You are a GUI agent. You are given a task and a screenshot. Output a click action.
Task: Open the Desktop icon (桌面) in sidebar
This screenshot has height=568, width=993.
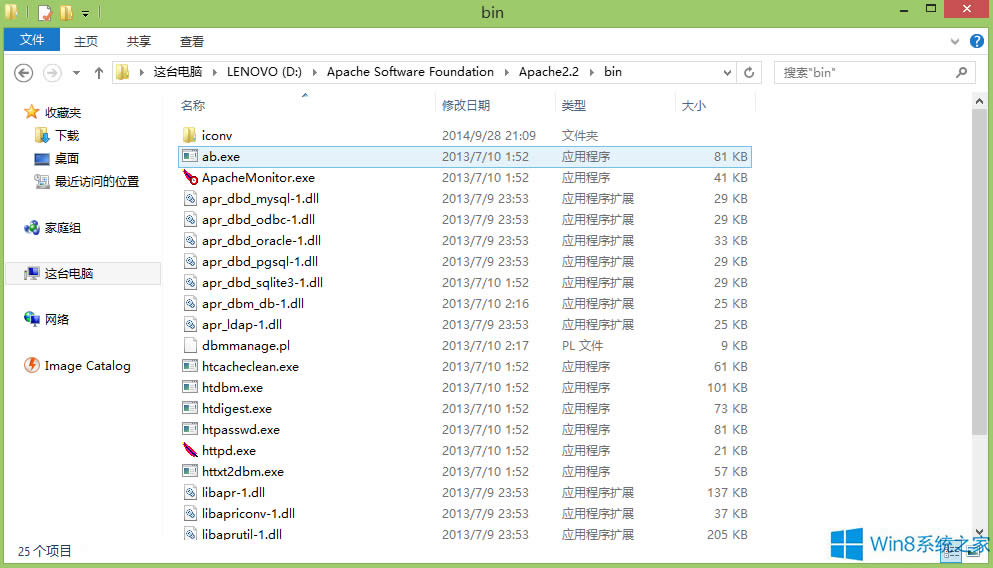[42, 158]
